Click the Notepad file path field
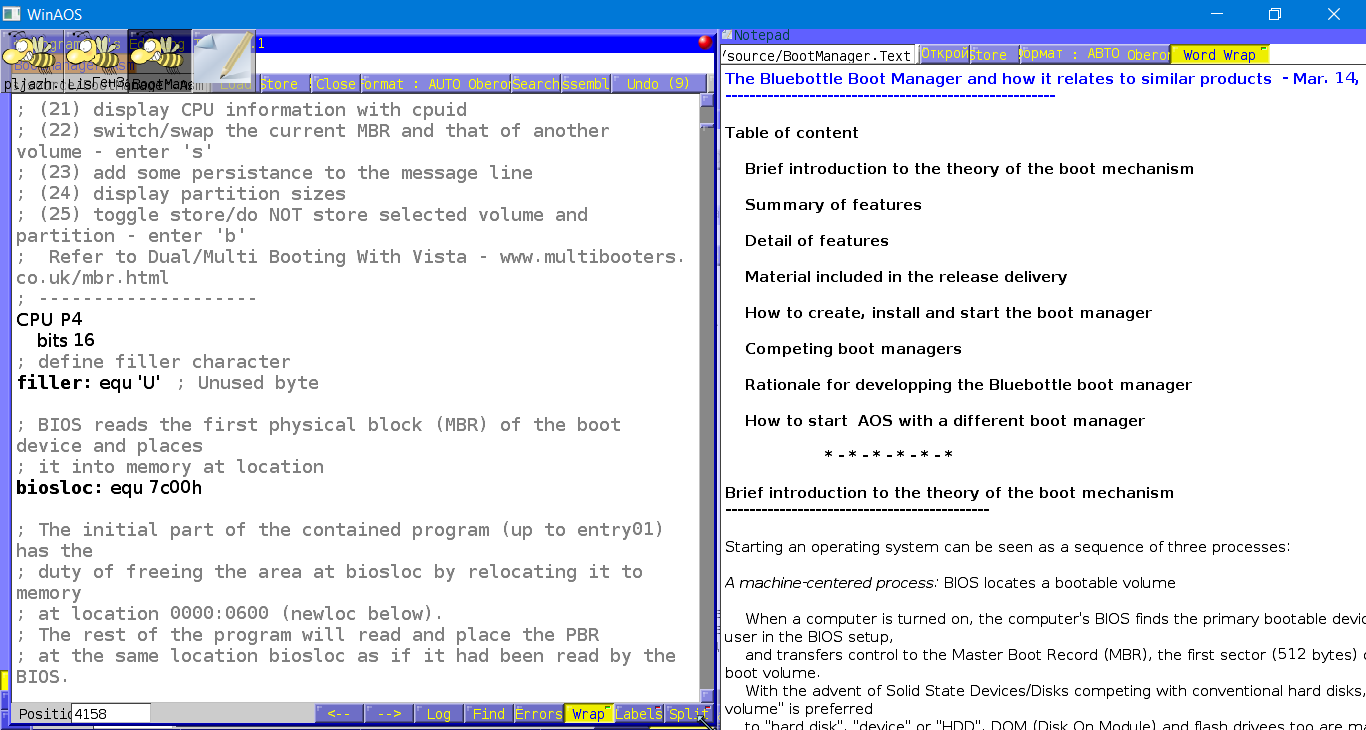Image resolution: width=1366 pixels, height=730 pixels. [817, 55]
